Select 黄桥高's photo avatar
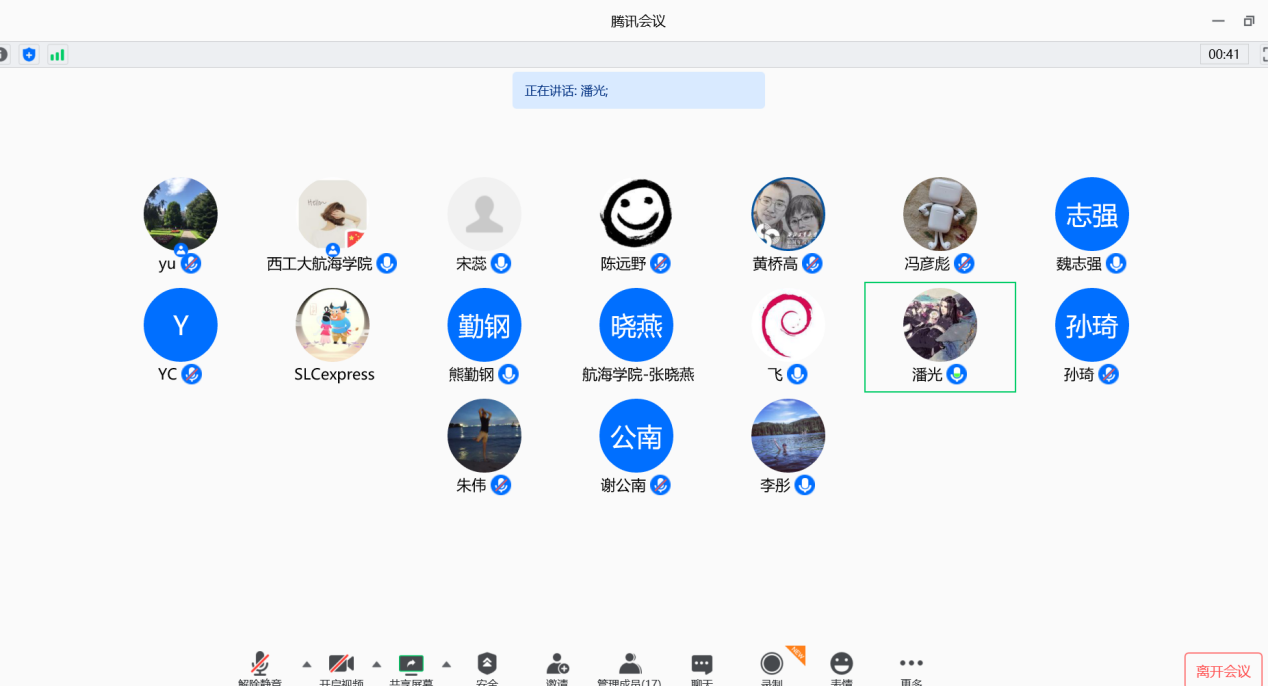 coord(788,214)
